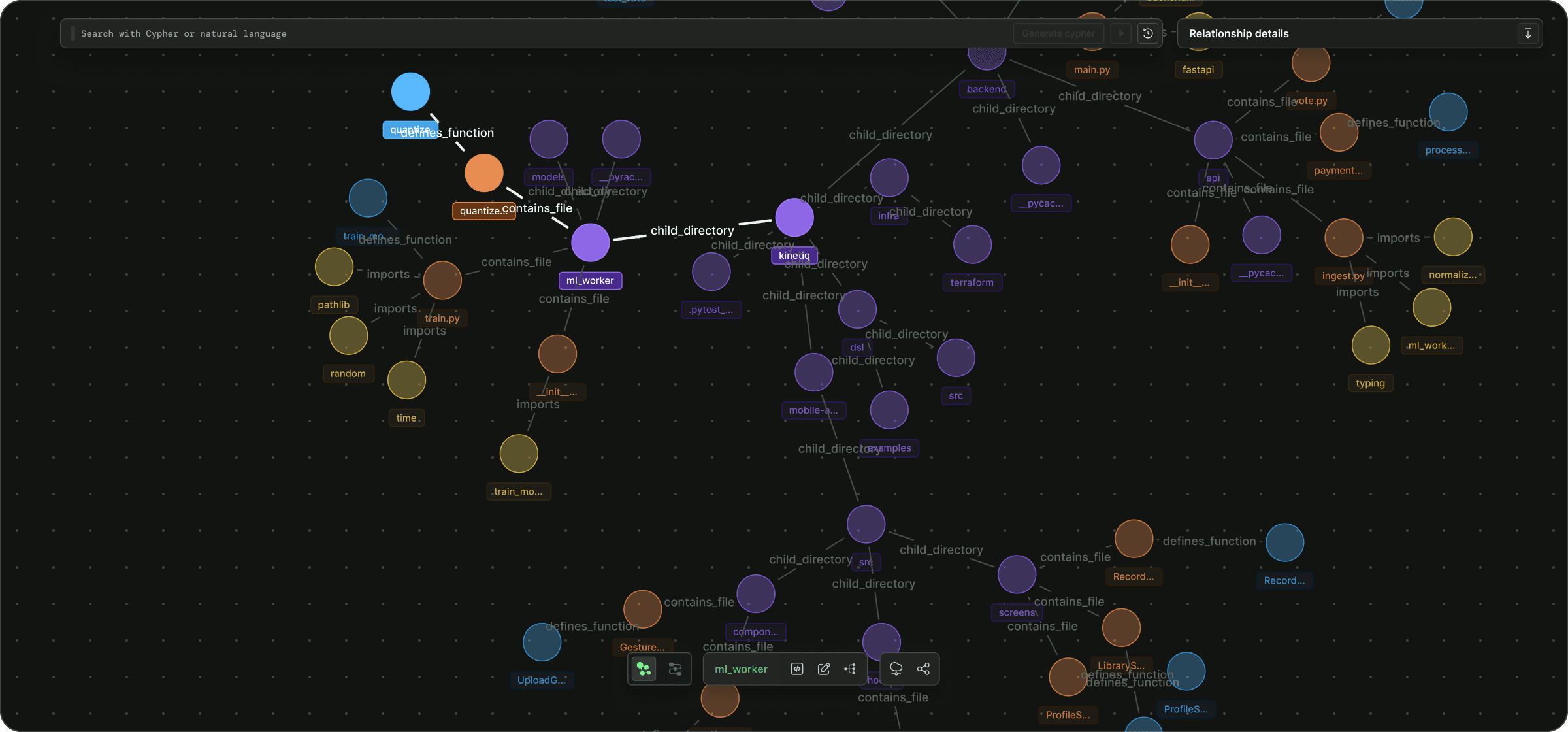
Task: Click the edit pencil icon for ml_worker
Action: click(824, 669)
